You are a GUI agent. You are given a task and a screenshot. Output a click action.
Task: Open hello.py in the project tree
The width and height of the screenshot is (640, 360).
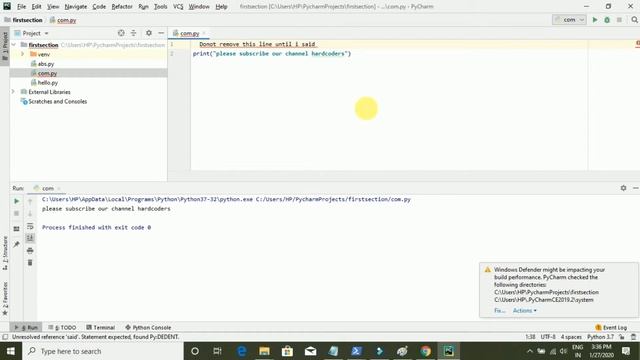[47, 83]
